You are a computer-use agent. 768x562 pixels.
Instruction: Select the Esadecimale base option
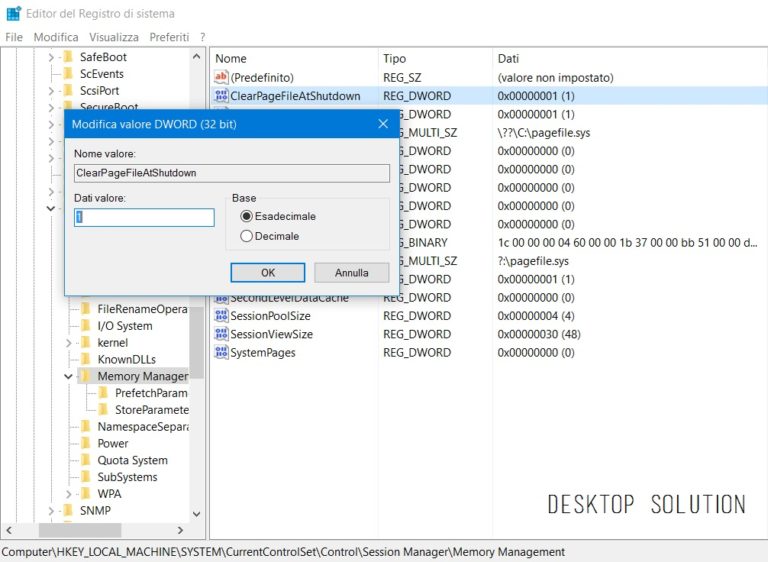point(246,216)
